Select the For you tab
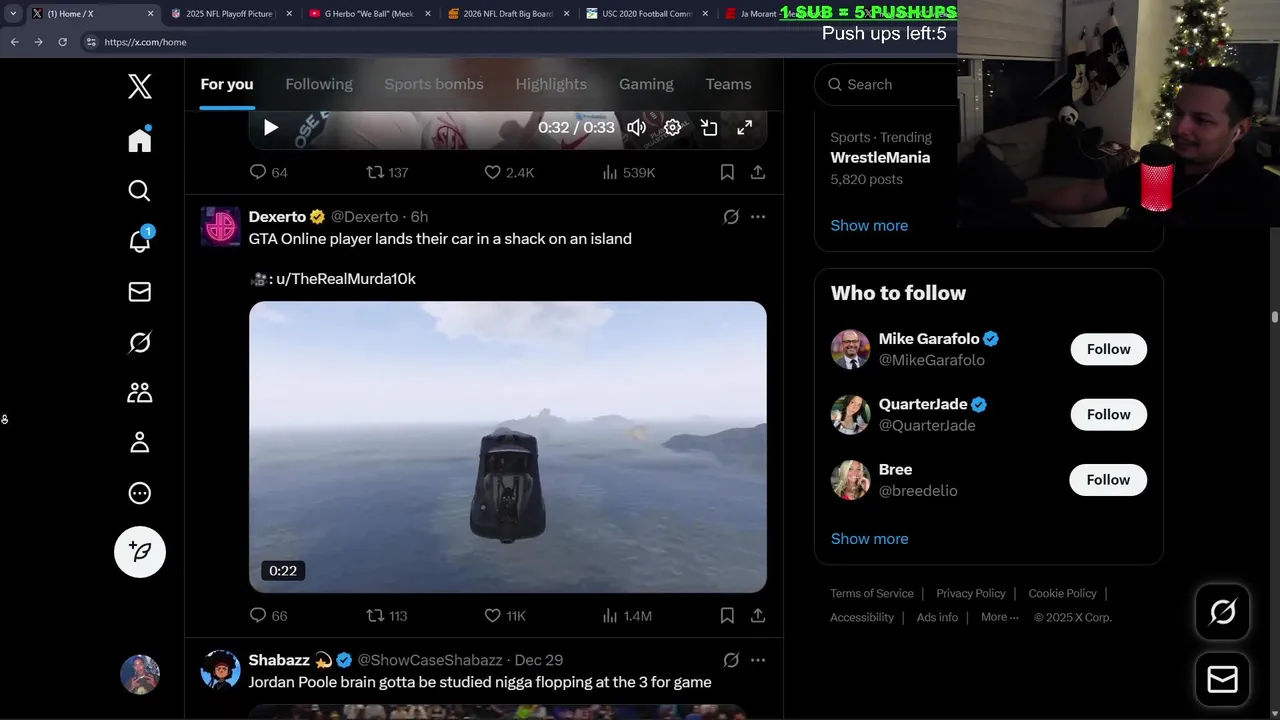Screen dimensions: 1280x720 (227, 84)
